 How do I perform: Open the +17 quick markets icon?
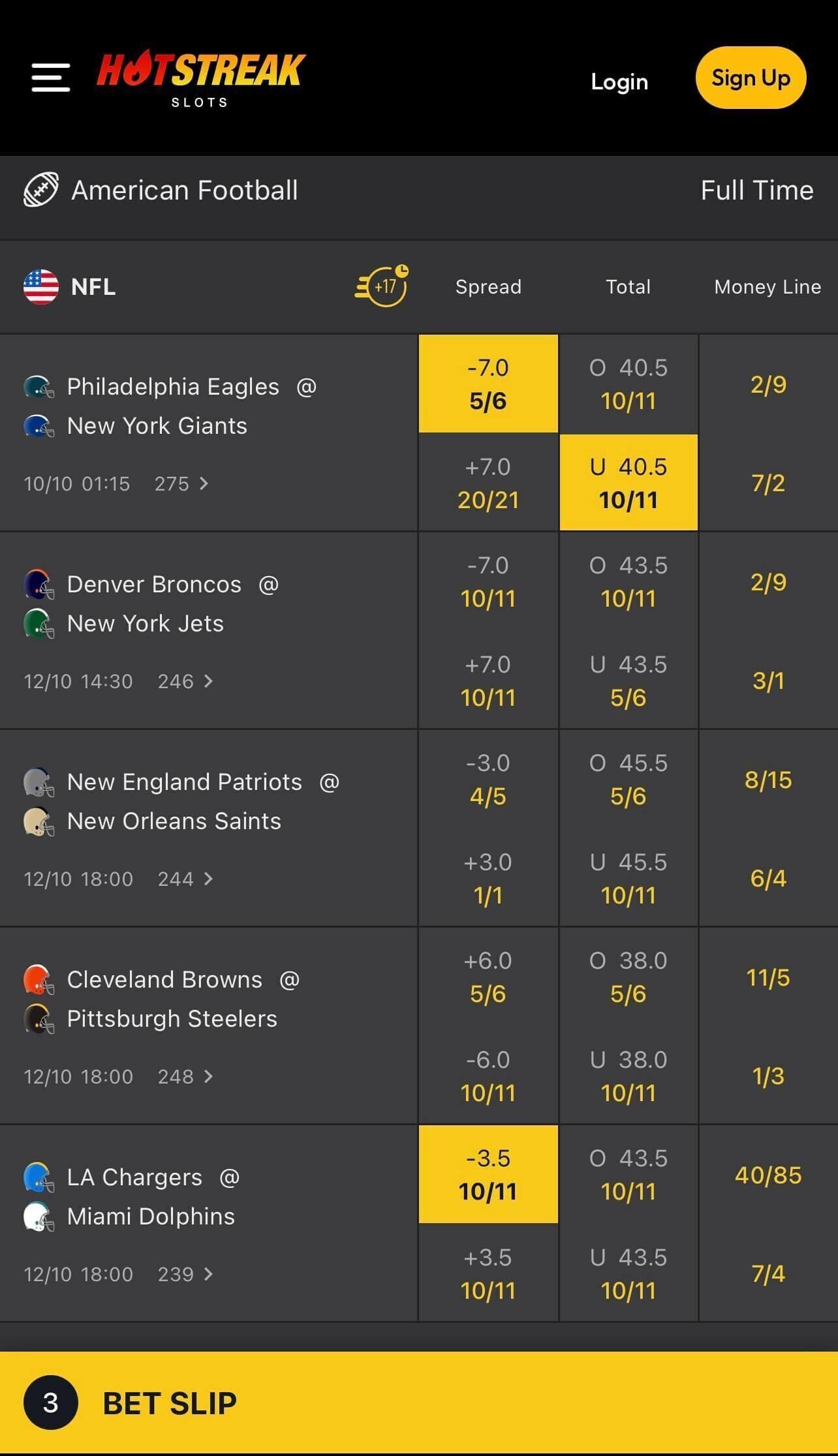[382, 286]
